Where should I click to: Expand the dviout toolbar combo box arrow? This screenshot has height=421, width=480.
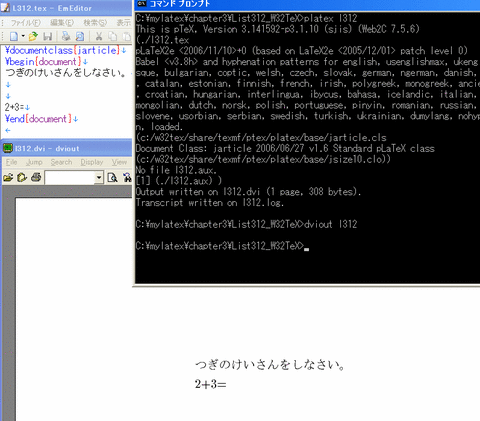tap(99, 178)
